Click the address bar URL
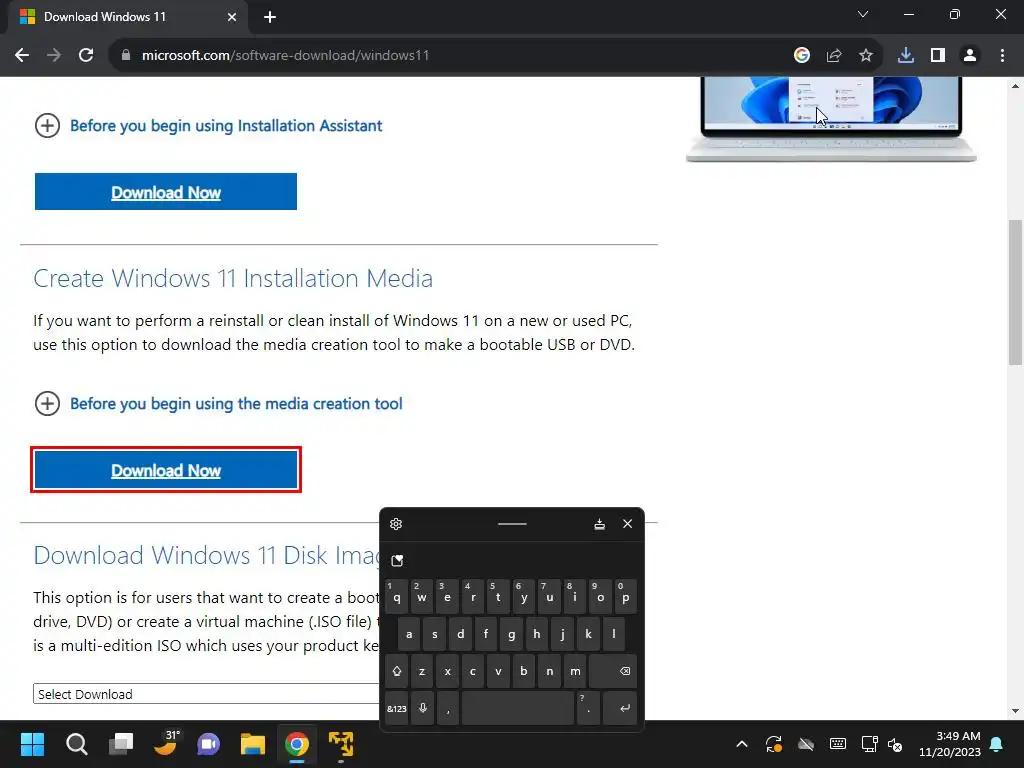This screenshot has height=768, width=1024. pos(285,56)
